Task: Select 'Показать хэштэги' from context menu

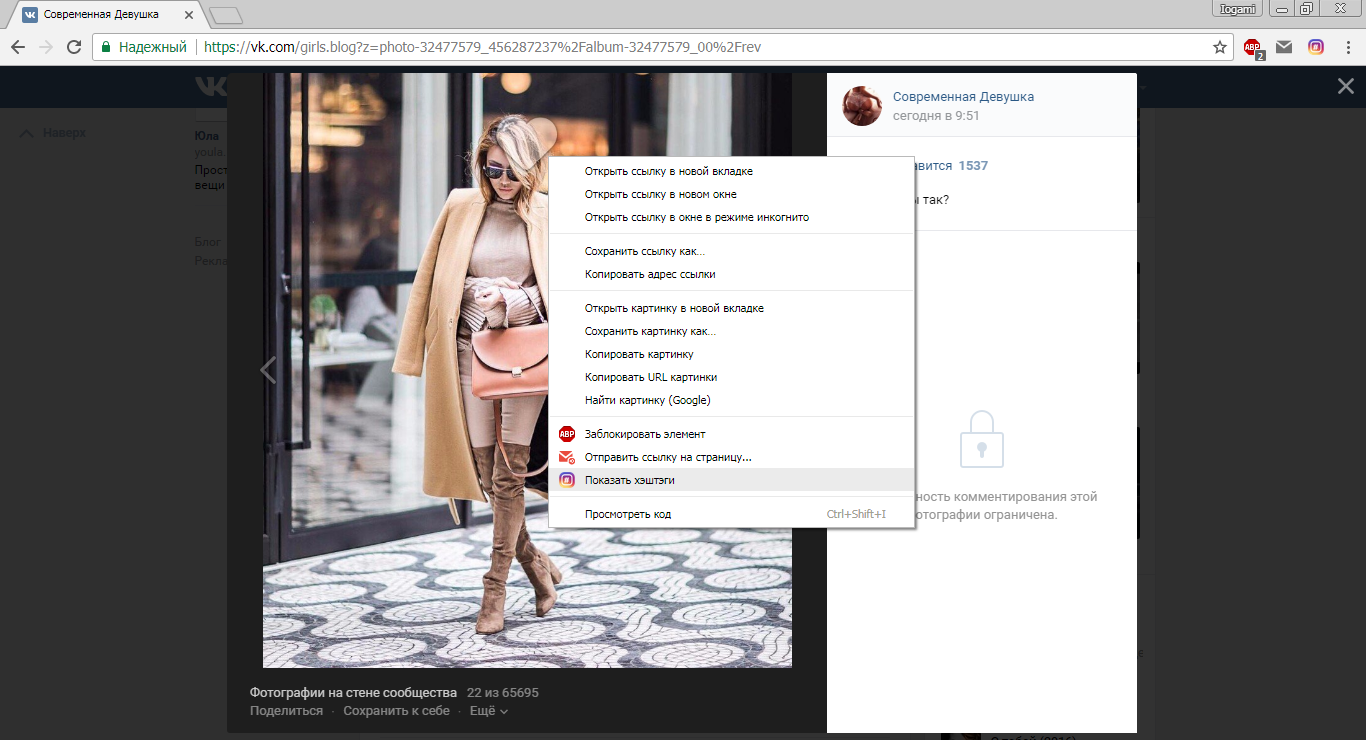Action: pos(630,480)
